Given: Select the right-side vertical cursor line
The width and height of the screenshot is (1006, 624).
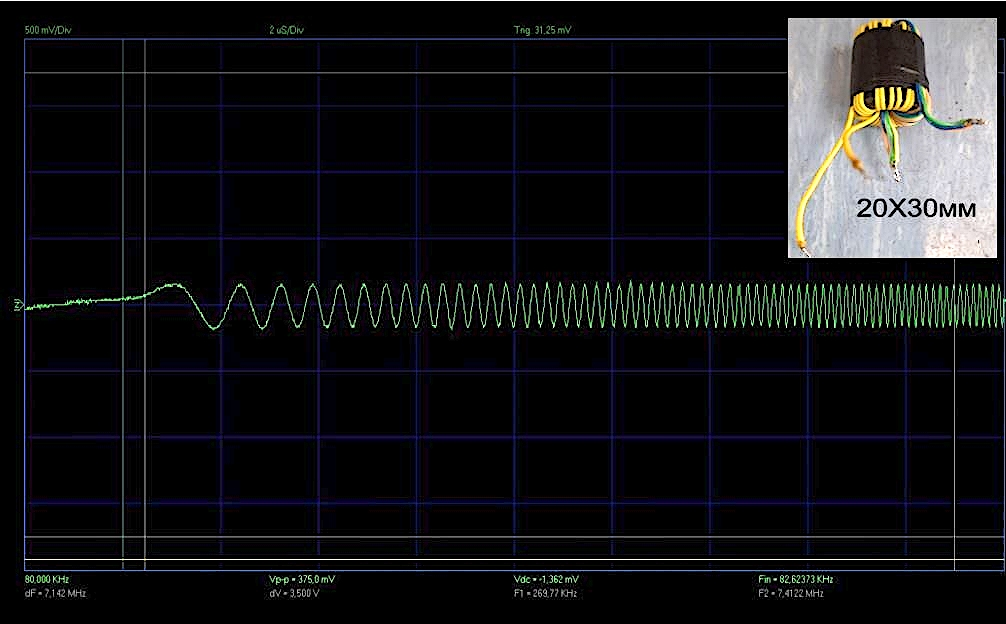Looking at the screenshot, I should [x=955, y=400].
